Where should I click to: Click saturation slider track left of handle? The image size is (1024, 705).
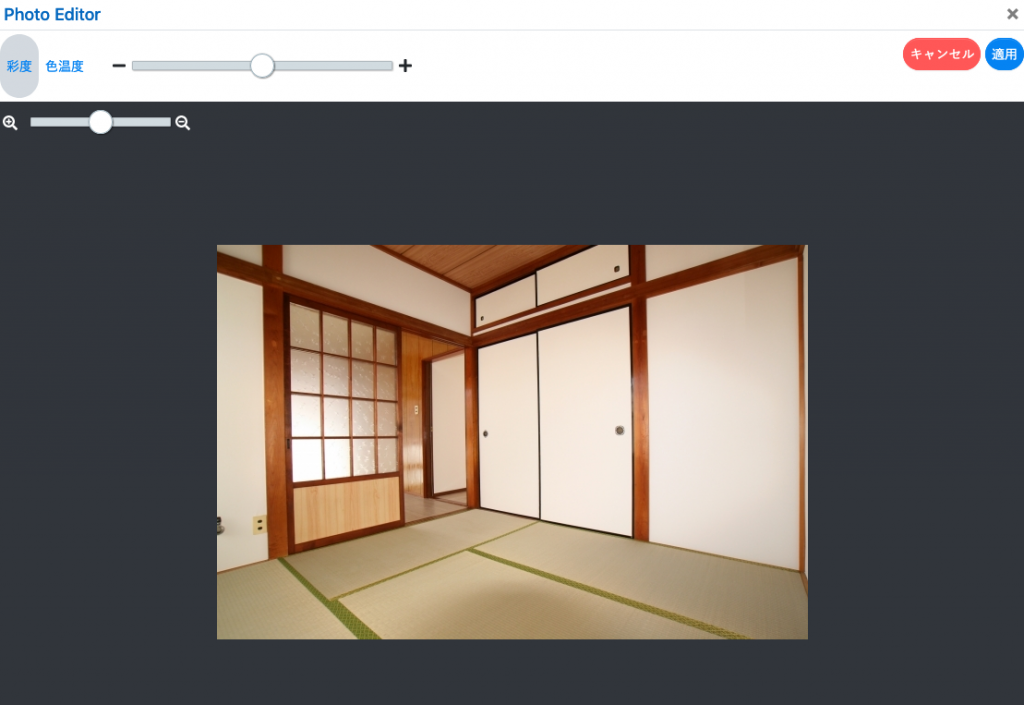pyautogui.click(x=190, y=66)
